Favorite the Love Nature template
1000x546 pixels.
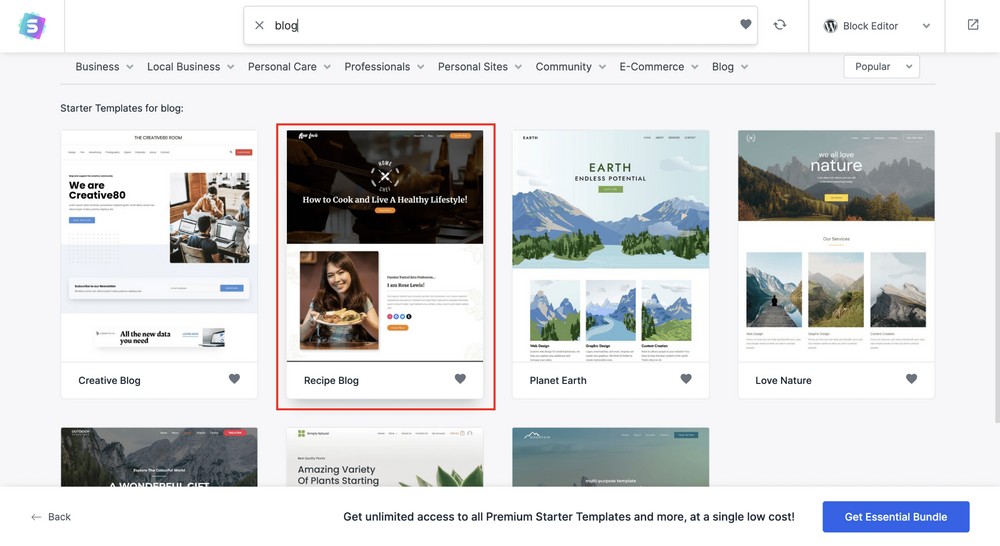pyautogui.click(x=911, y=379)
